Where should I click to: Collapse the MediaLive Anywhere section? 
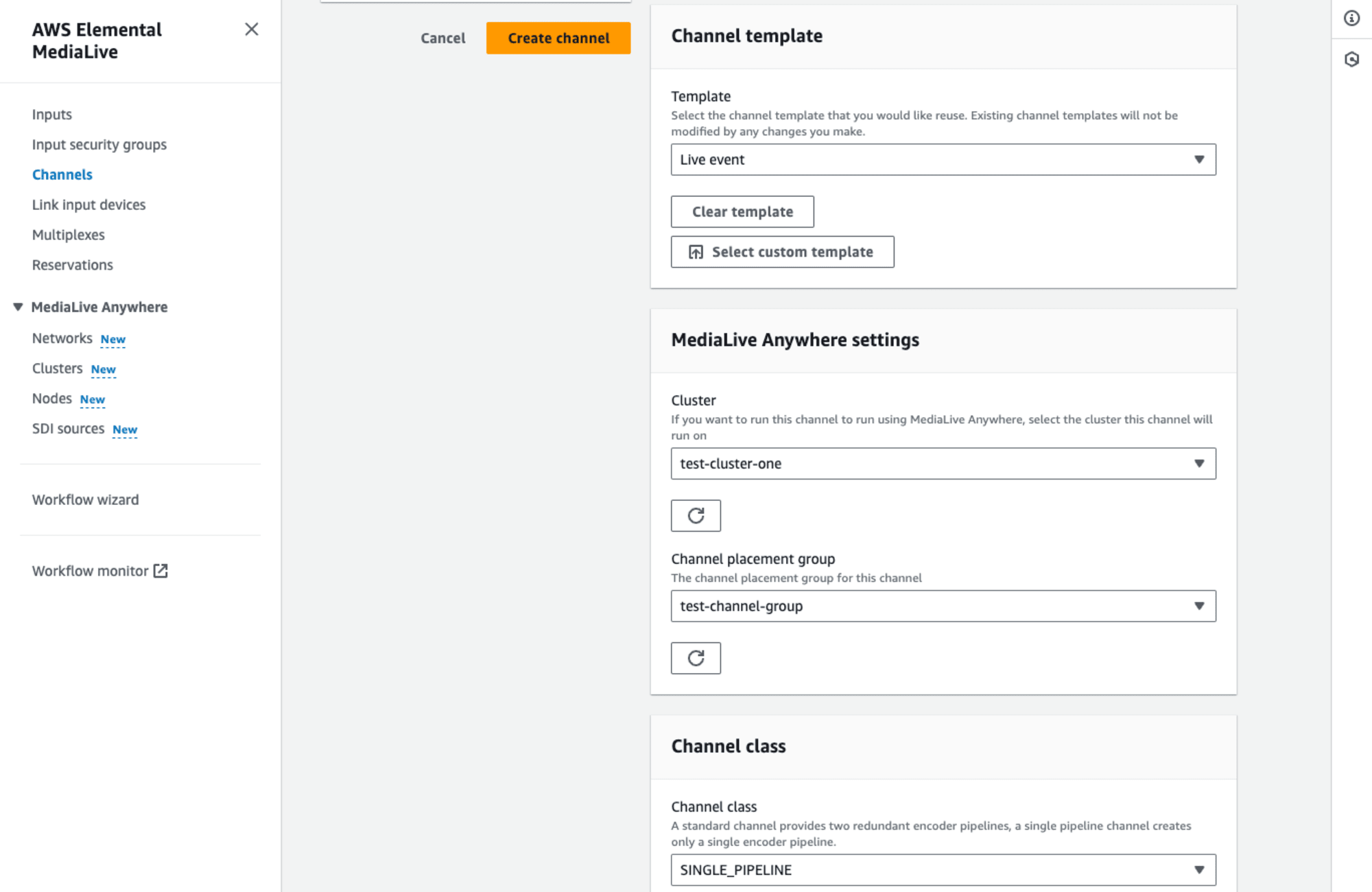[x=18, y=307]
